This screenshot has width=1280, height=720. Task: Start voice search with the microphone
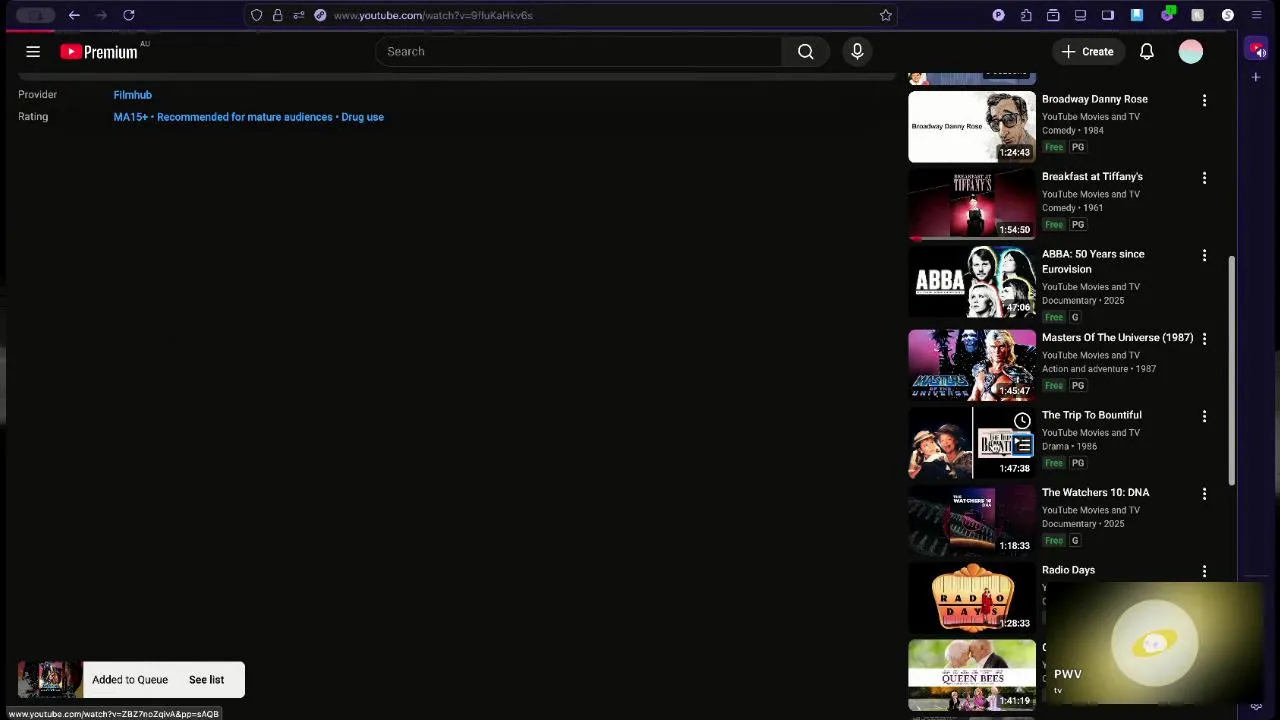point(857,52)
